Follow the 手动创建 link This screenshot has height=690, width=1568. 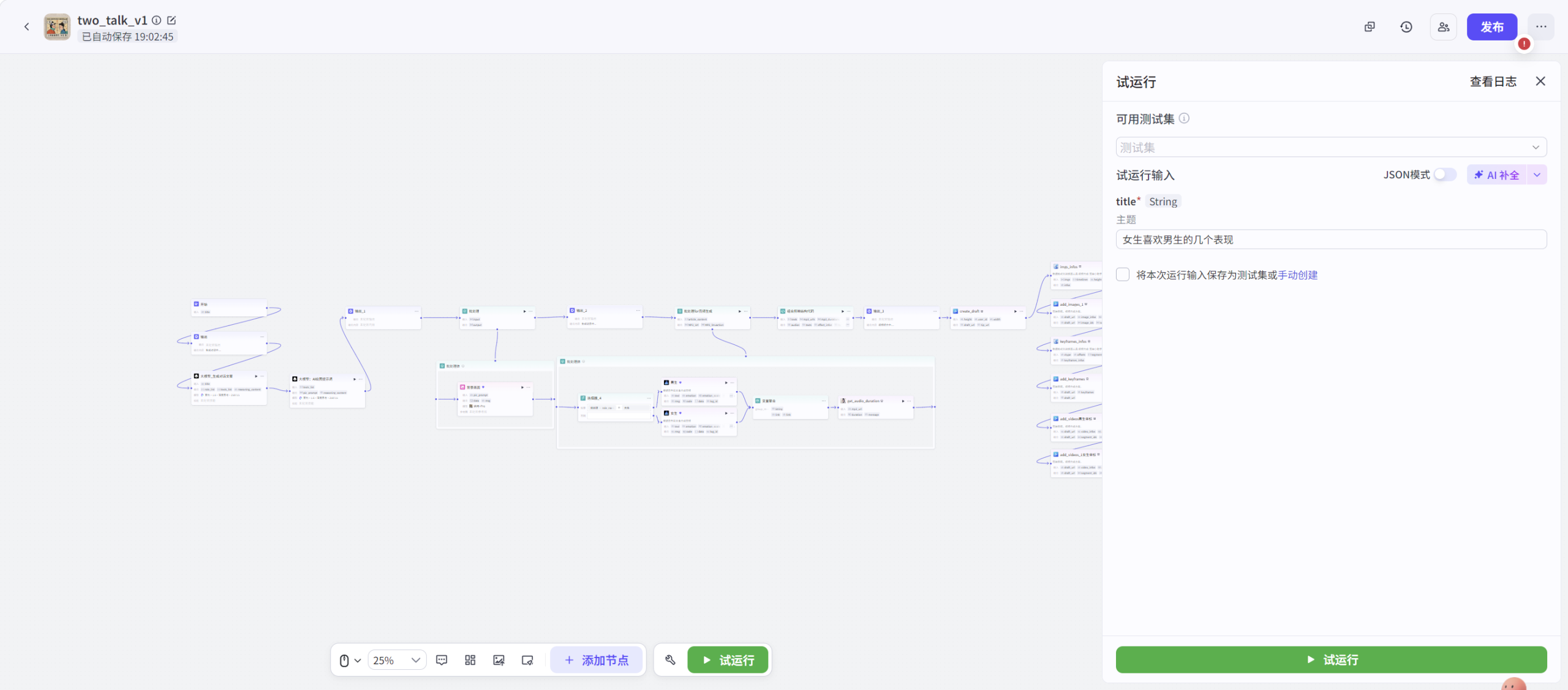tap(1297, 275)
